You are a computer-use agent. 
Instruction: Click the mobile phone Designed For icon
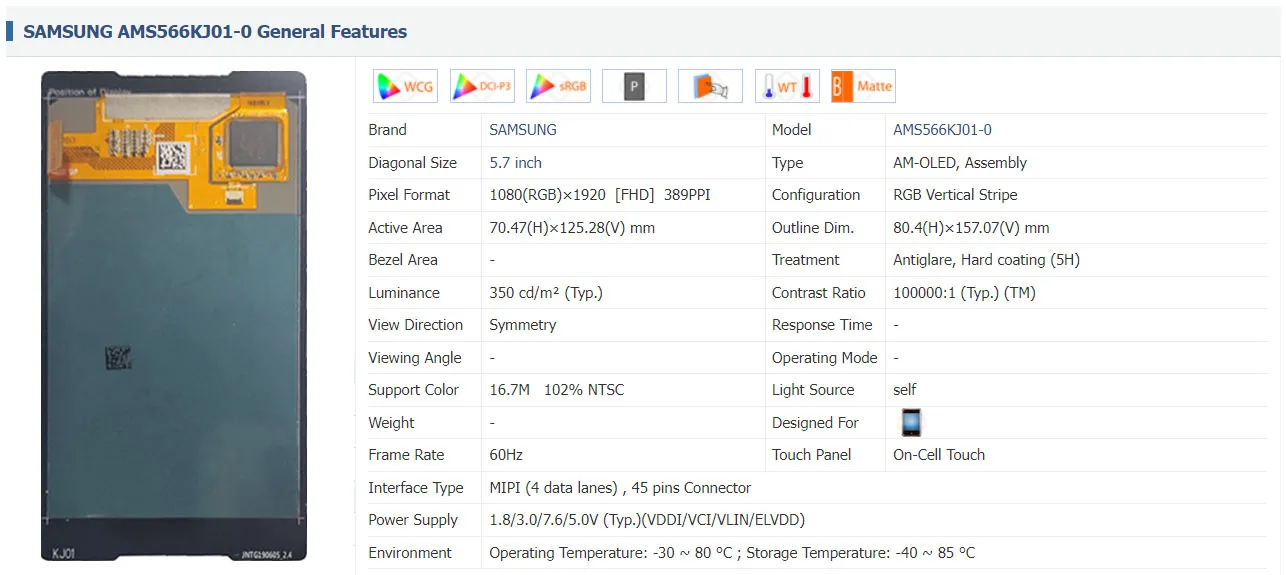911,422
